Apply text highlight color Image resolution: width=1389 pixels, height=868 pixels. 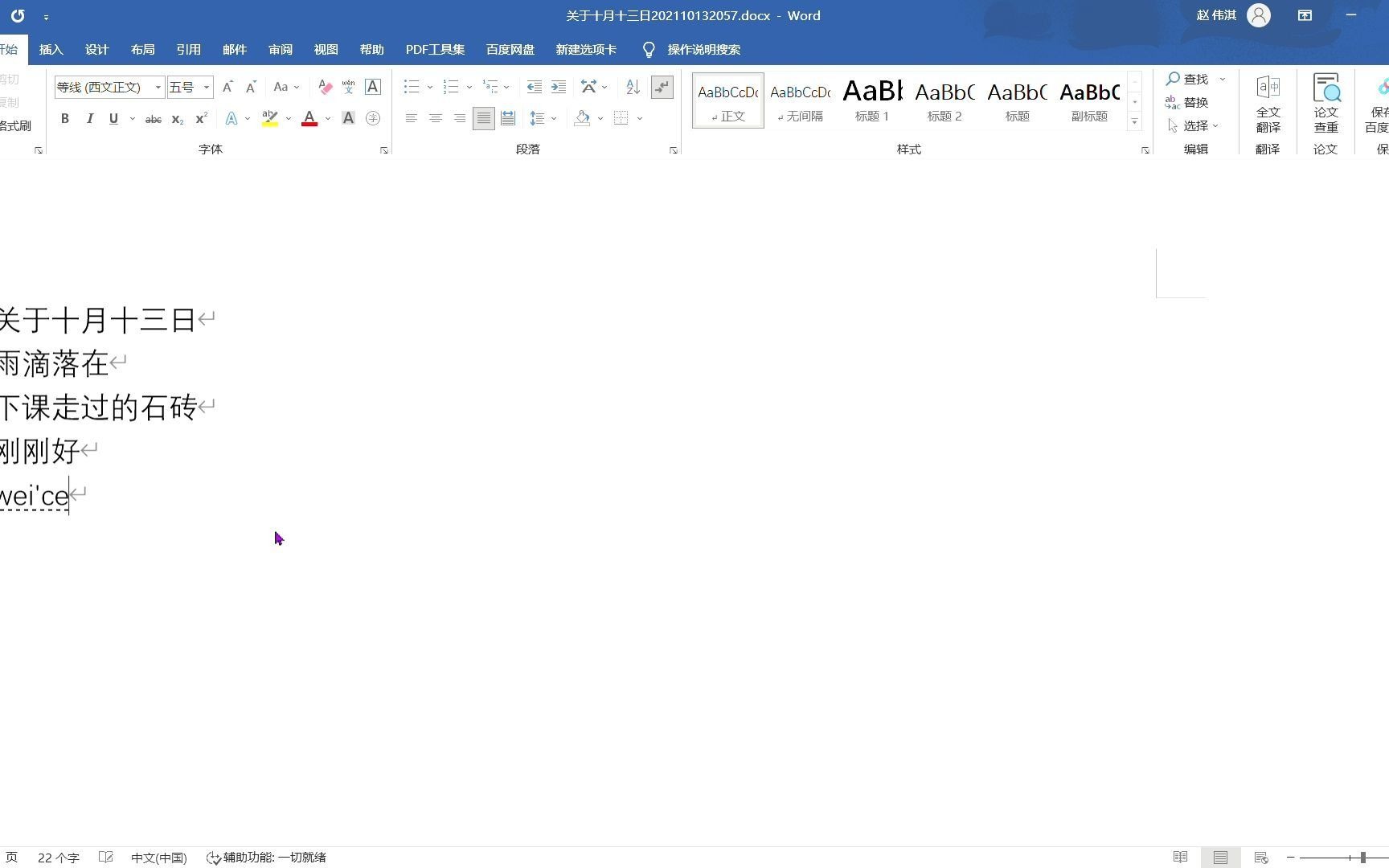[x=270, y=118]
